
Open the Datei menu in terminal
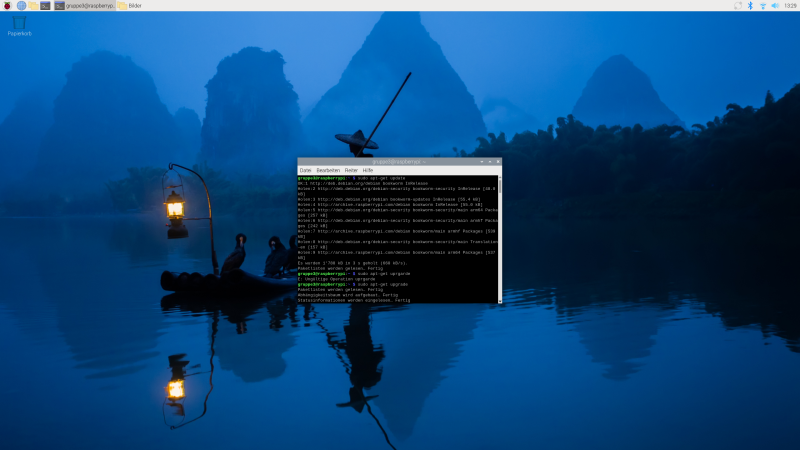(x=306, y=170)
